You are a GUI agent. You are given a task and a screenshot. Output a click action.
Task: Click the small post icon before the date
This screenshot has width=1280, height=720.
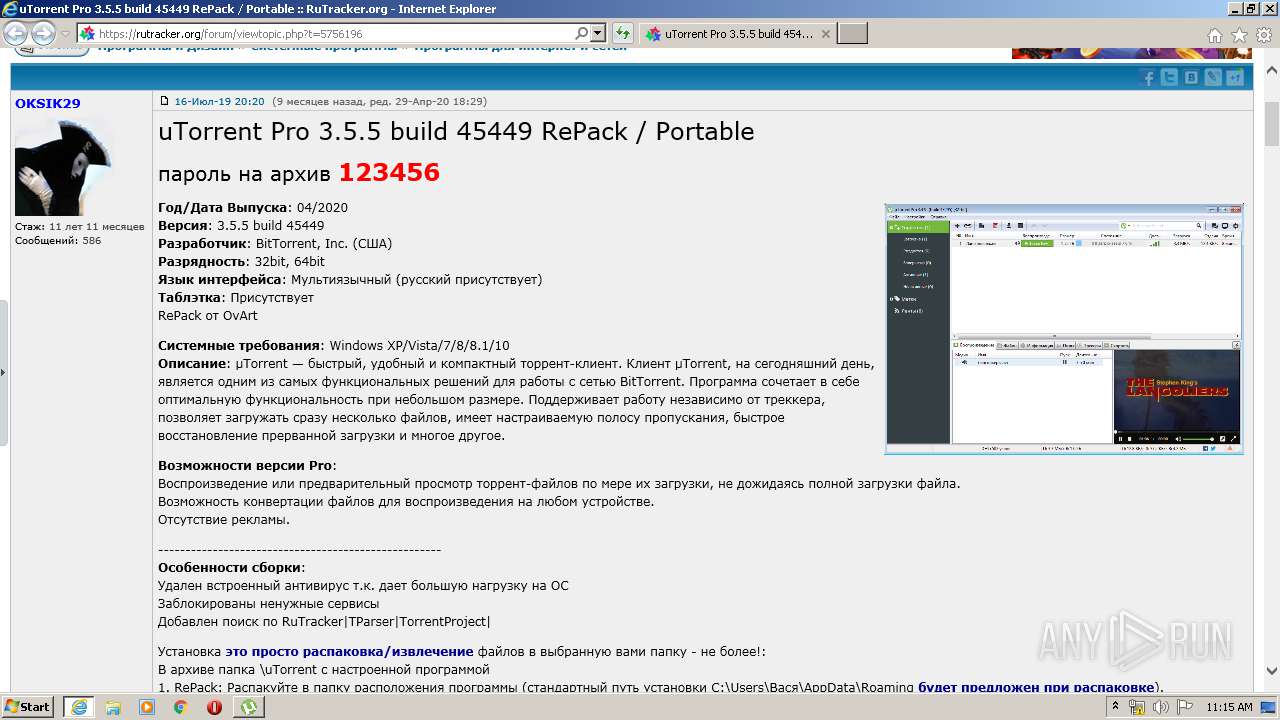(165, 101)
